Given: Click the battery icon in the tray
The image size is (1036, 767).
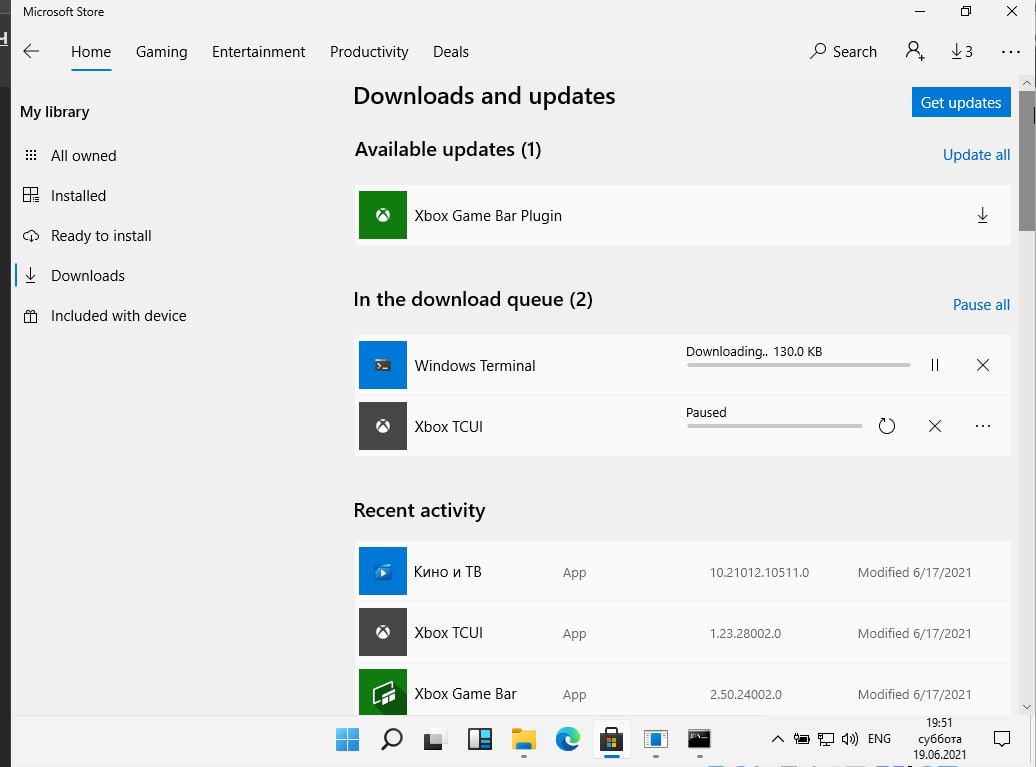Looking at the screenshot, I should [801, 739].
